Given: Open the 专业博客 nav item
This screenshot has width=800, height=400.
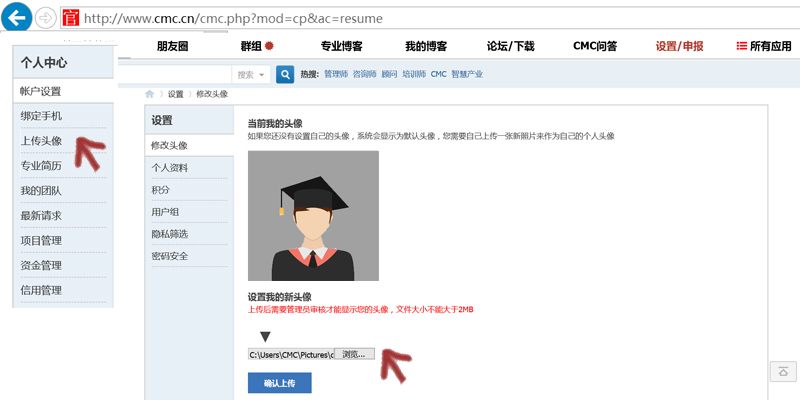Looking at the screenshot, I should coord(341,46).
